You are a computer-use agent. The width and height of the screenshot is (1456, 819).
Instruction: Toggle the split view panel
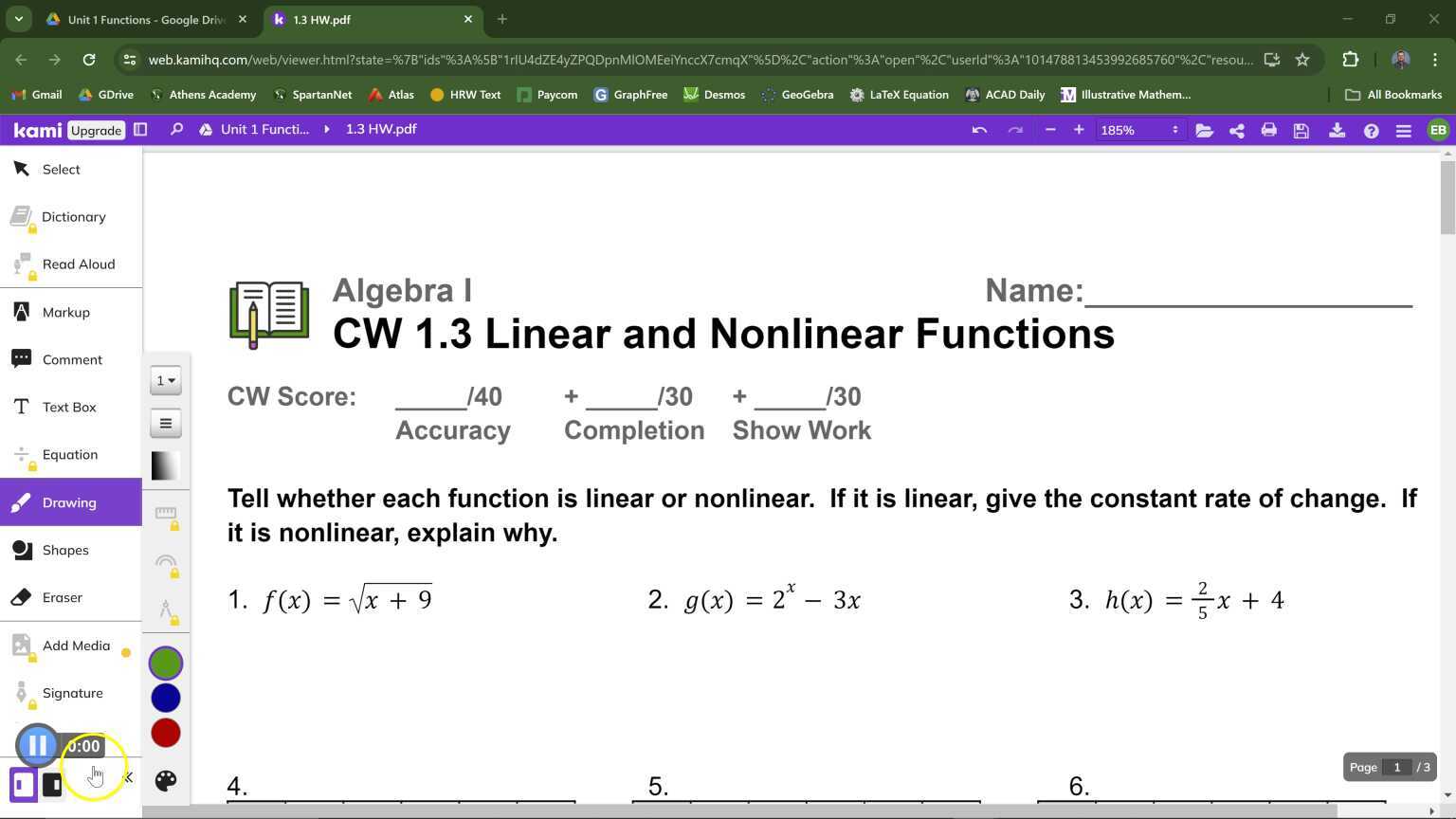pyautogui.click(x=140, y=129)
